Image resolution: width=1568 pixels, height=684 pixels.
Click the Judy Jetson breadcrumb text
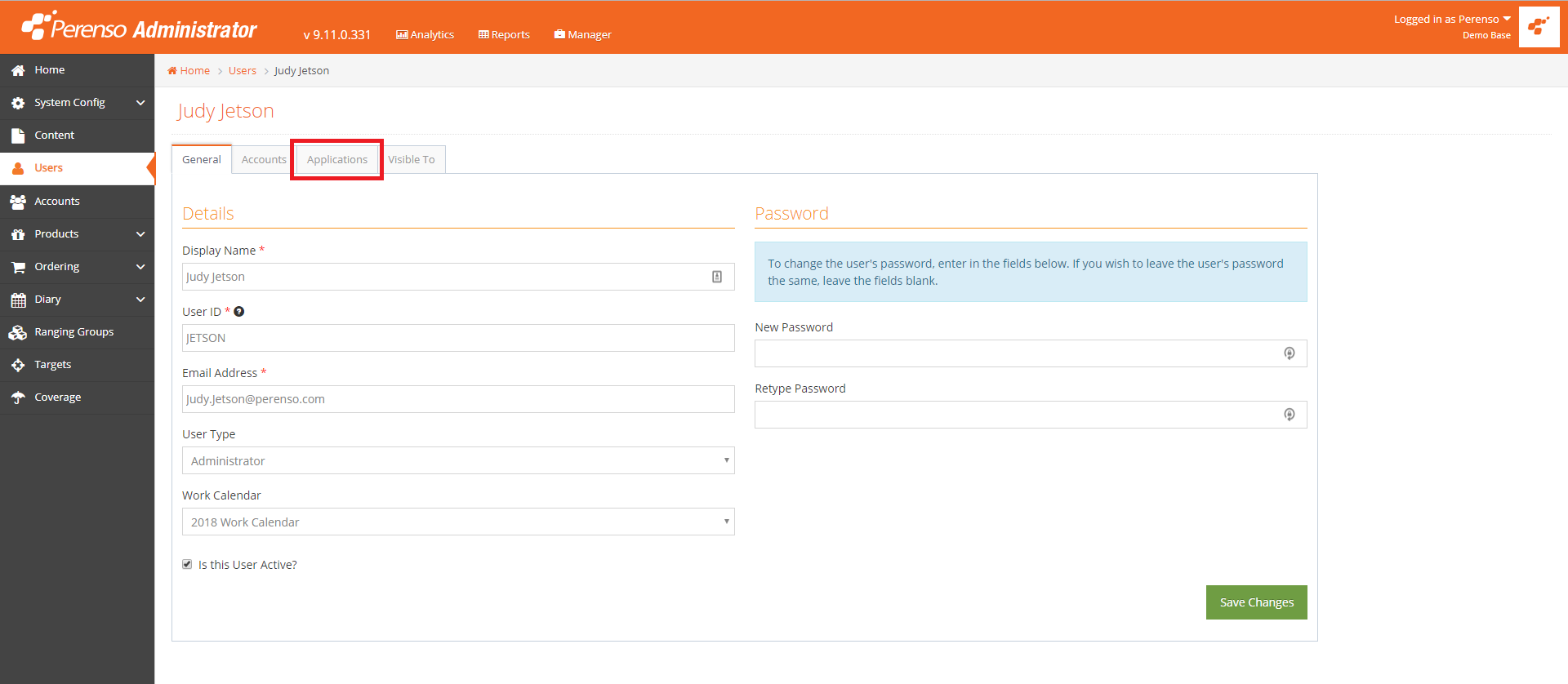tap(301, 71)
